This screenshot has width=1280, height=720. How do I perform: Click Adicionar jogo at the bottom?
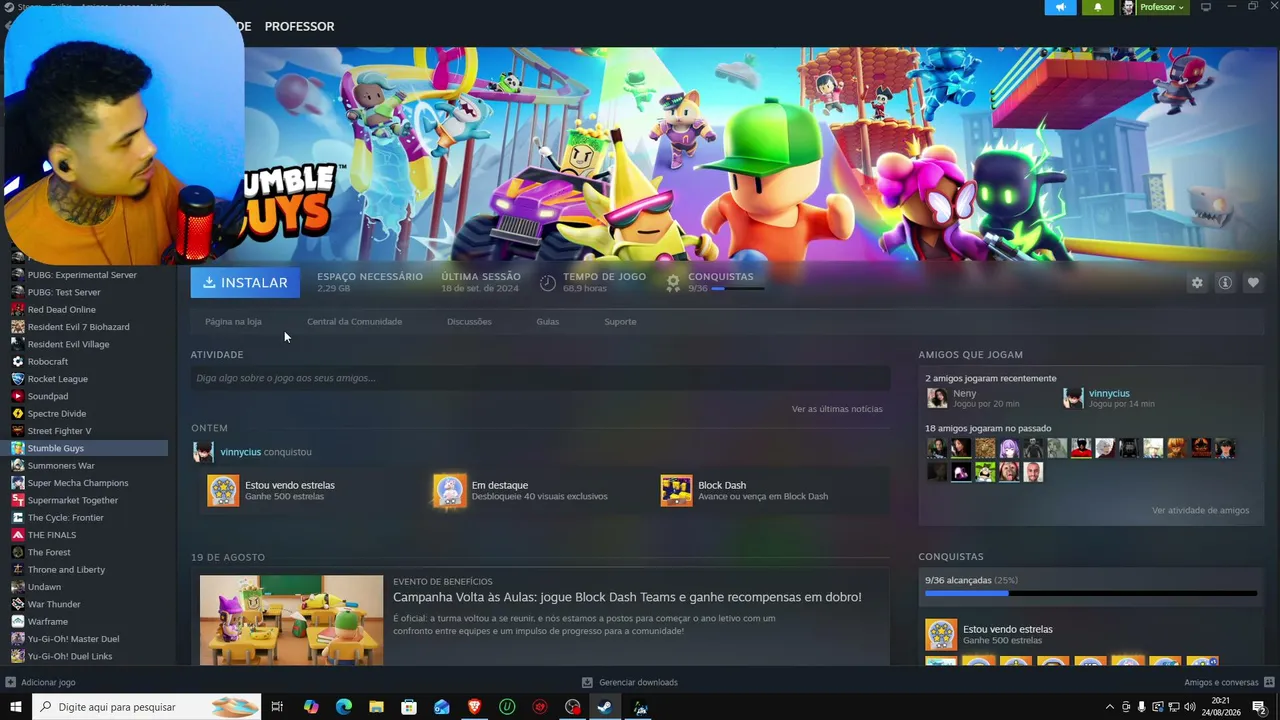48,682
